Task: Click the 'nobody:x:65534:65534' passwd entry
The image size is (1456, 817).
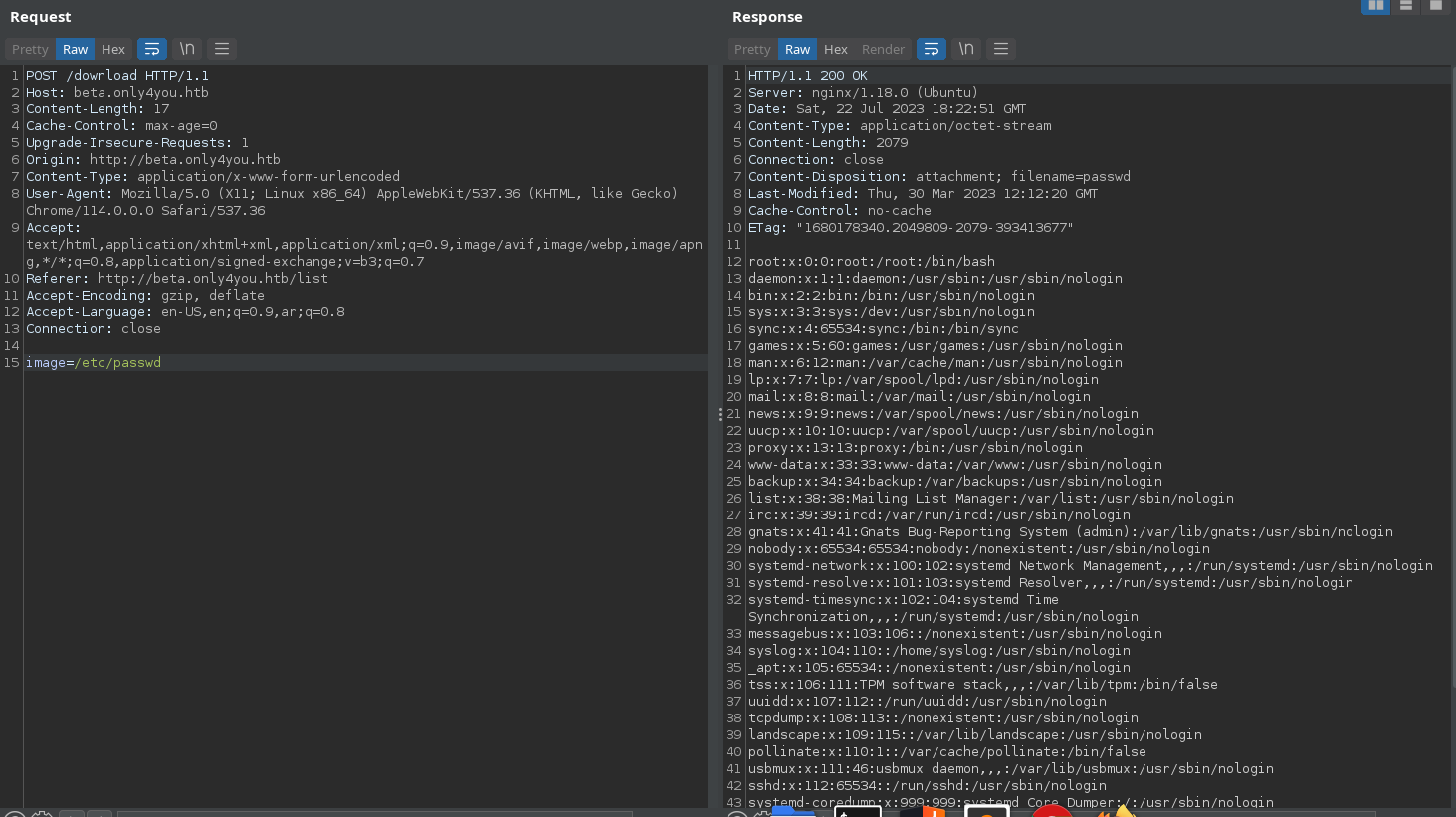Action: (979, 548)
